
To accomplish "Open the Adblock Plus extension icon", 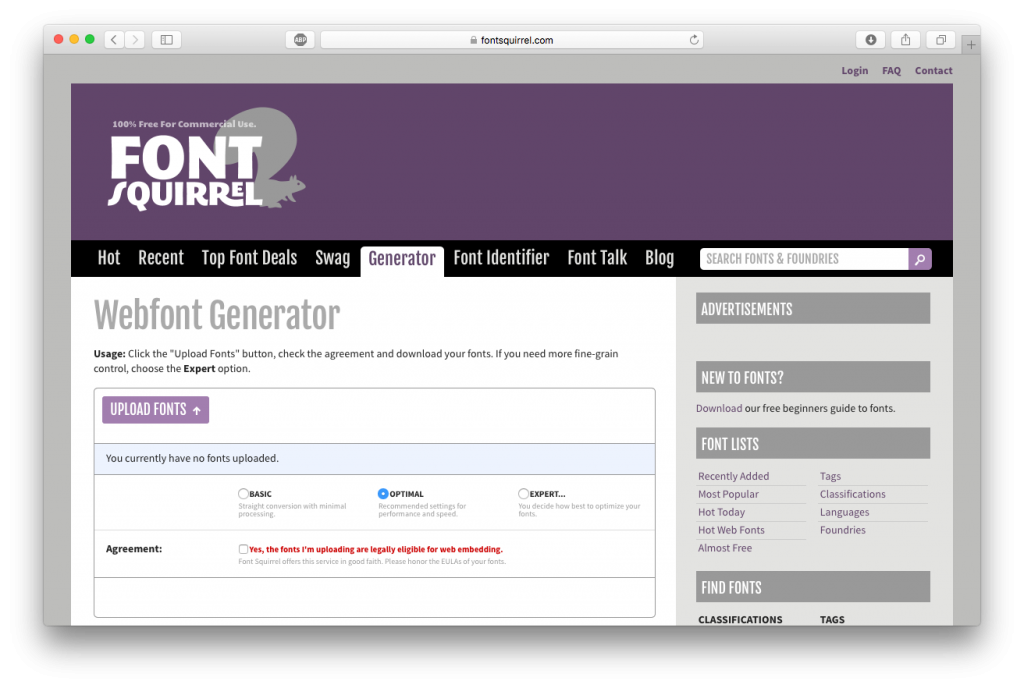I will [x=300, y=40].
